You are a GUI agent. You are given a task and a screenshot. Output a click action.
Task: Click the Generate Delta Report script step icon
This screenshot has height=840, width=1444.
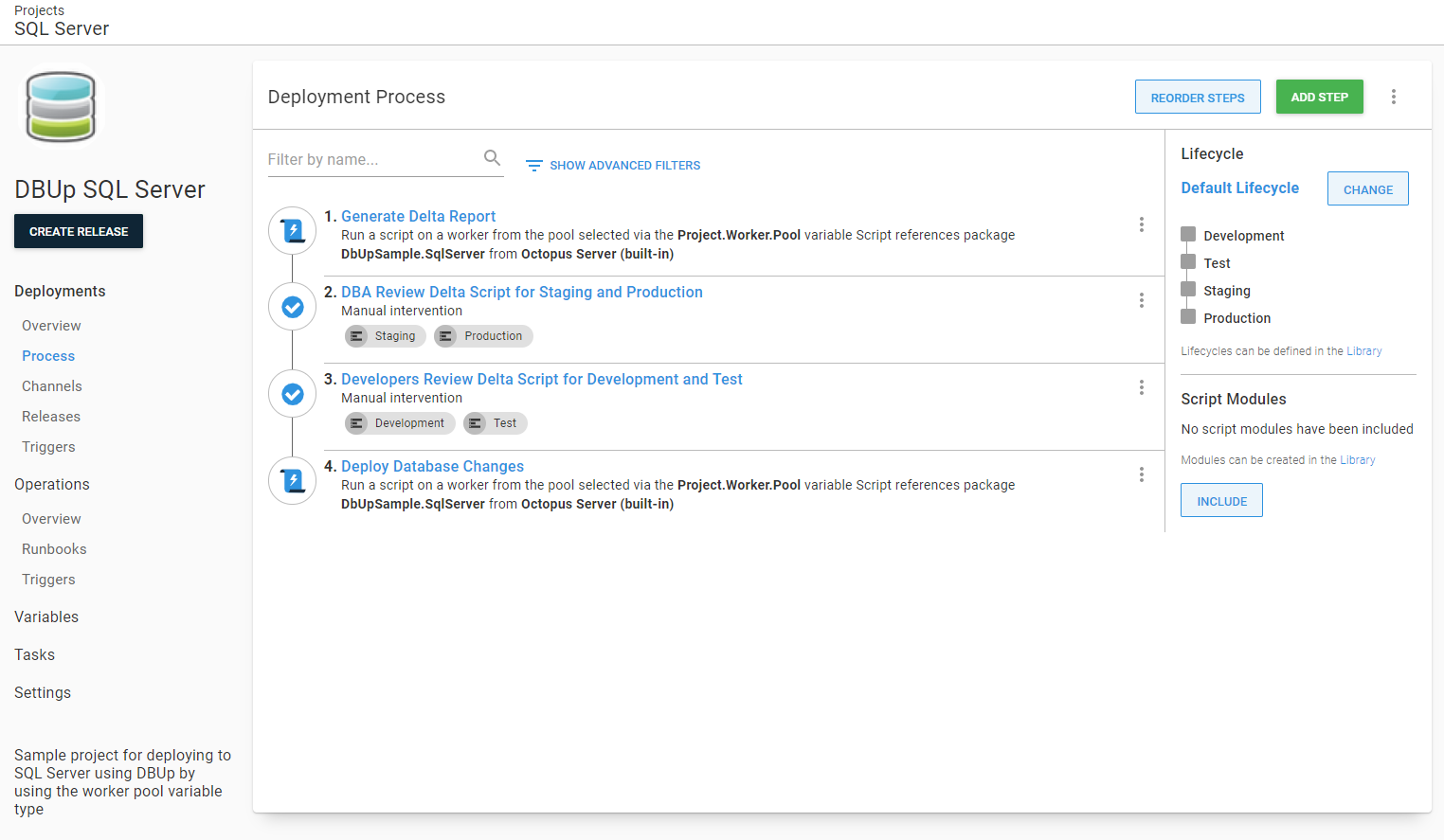[293, 230]
